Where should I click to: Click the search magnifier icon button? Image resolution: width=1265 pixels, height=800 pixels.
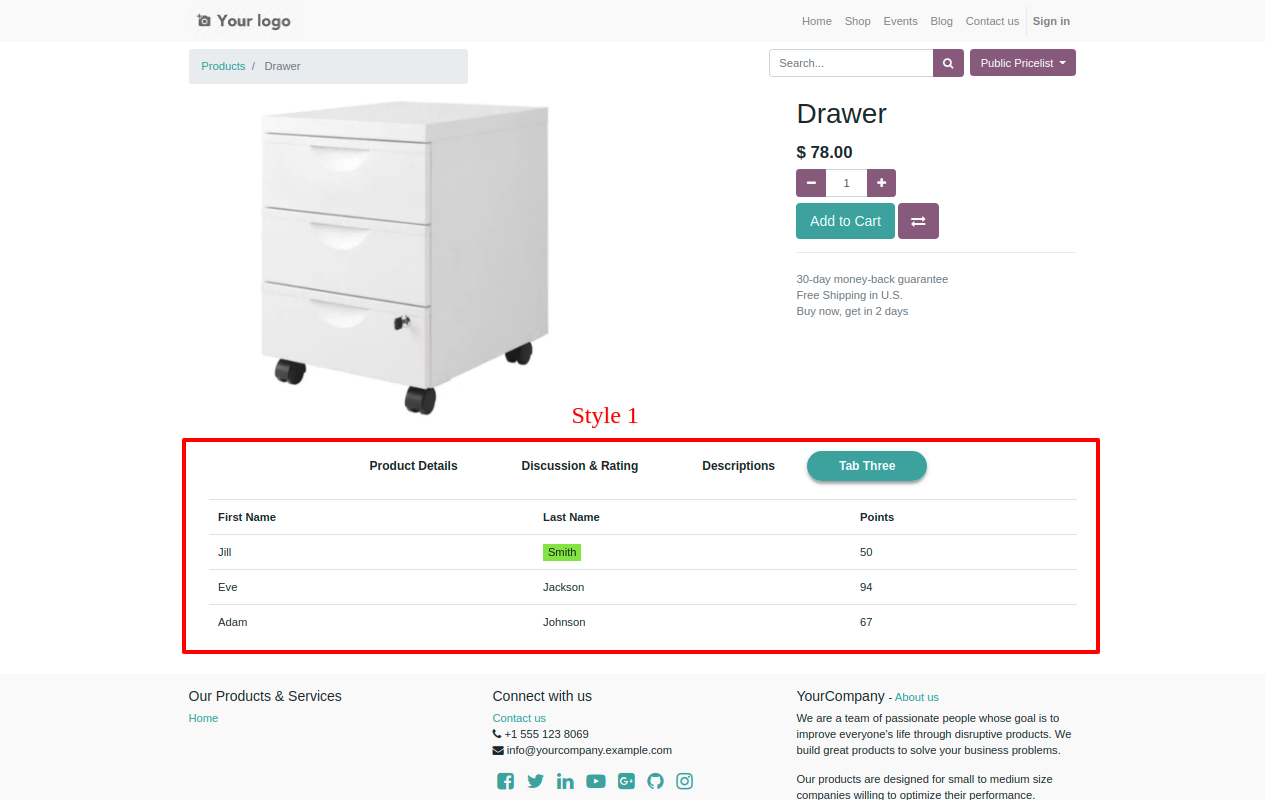tap(948, 63)
